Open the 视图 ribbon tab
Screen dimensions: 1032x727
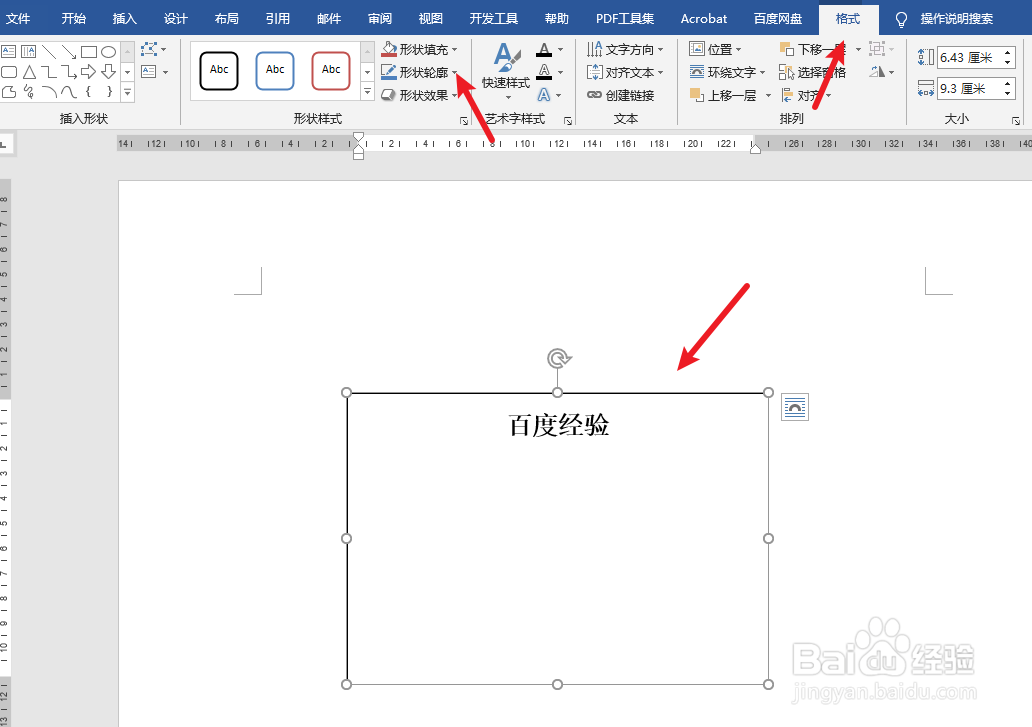tap(430, 18)
